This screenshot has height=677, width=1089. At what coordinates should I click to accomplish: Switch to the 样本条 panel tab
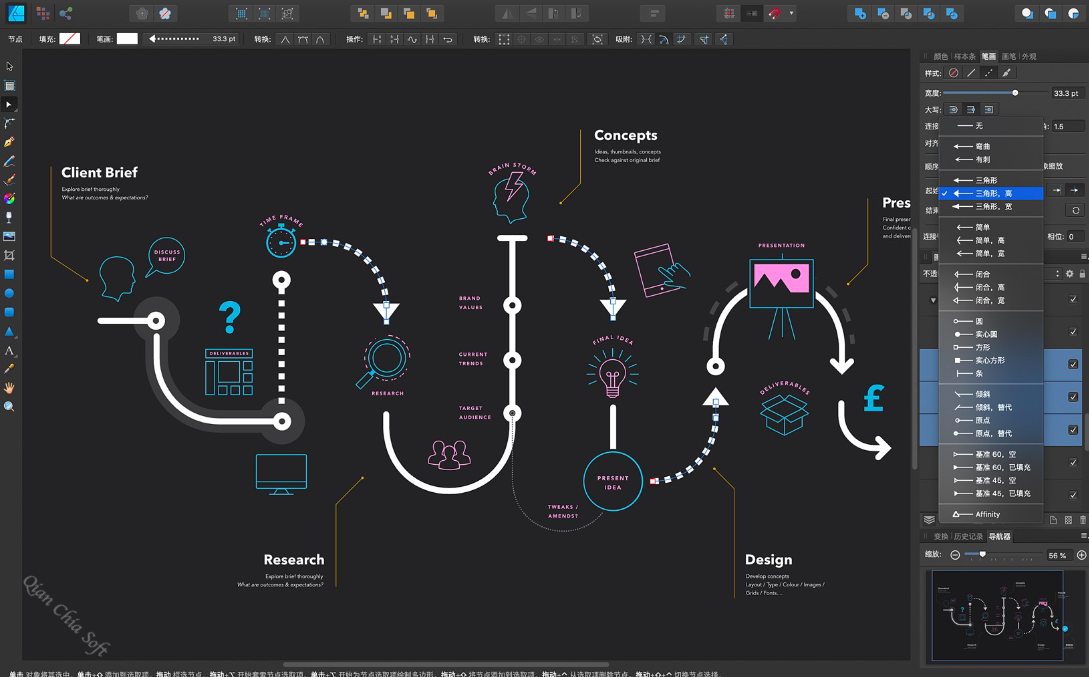pos(965,57)
